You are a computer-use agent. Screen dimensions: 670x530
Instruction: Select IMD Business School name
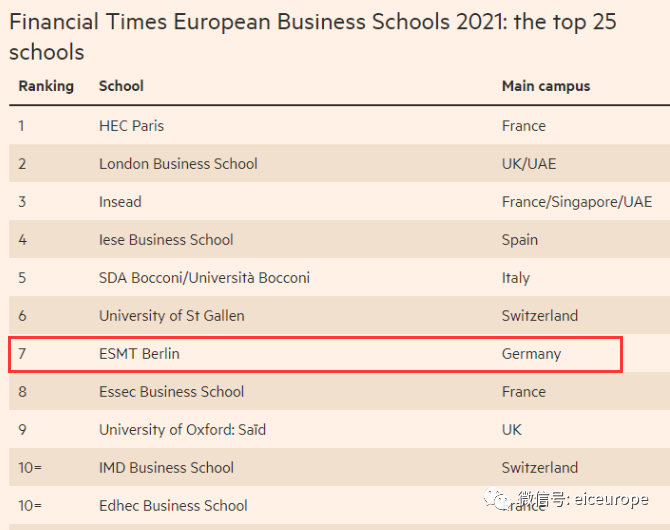[x=166, y=468]
